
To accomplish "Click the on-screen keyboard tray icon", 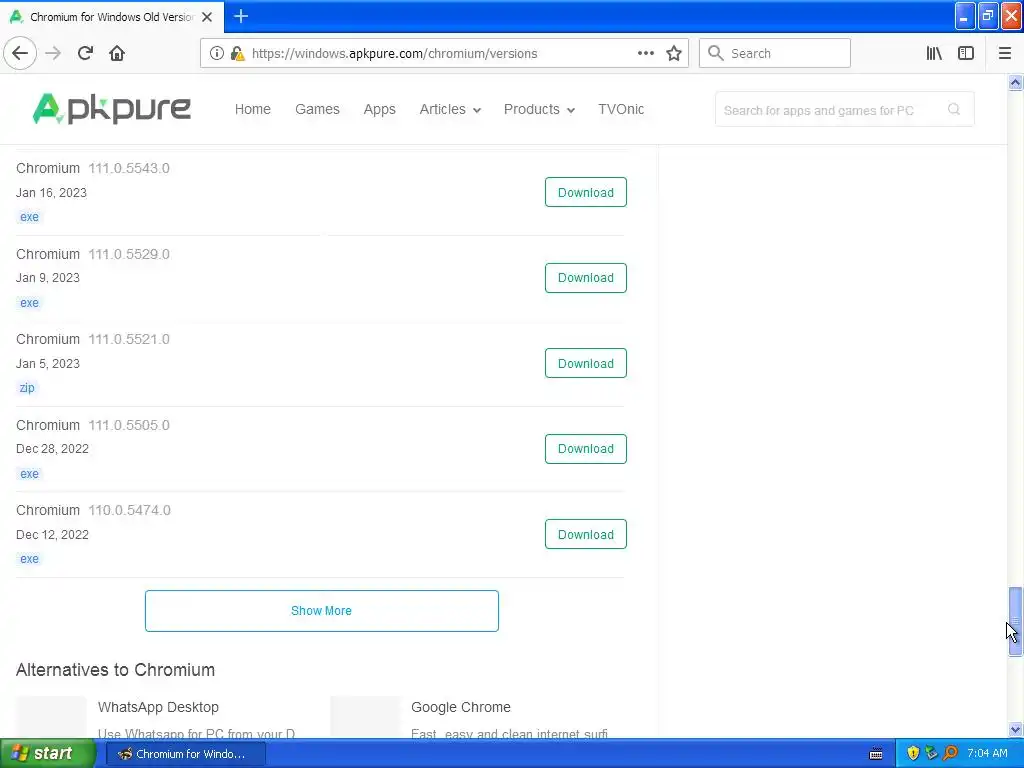I will click(876, 754).
